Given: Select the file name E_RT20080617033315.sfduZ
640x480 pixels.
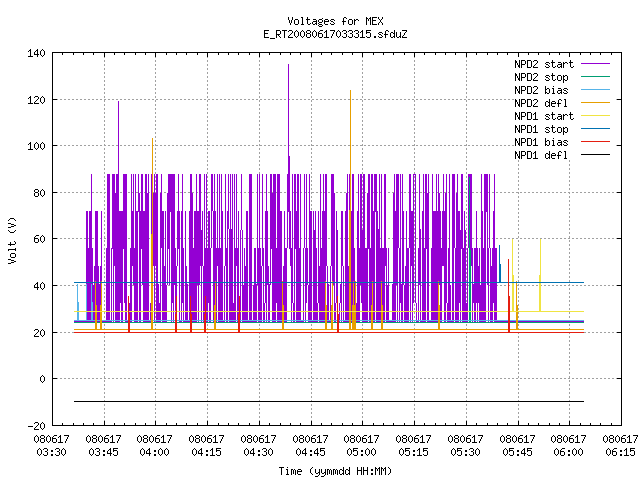Looking at the screenshot, I should 335,34.
